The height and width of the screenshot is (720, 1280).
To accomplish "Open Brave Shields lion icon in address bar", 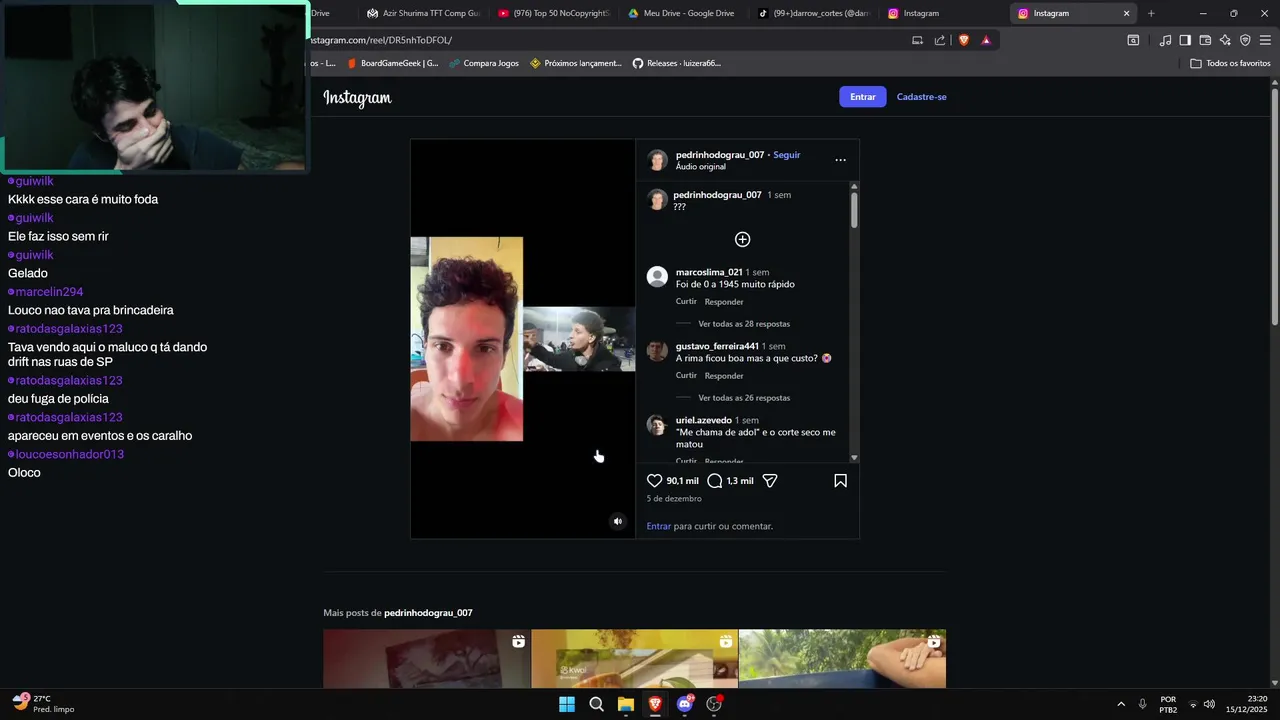I will (963, 40).
